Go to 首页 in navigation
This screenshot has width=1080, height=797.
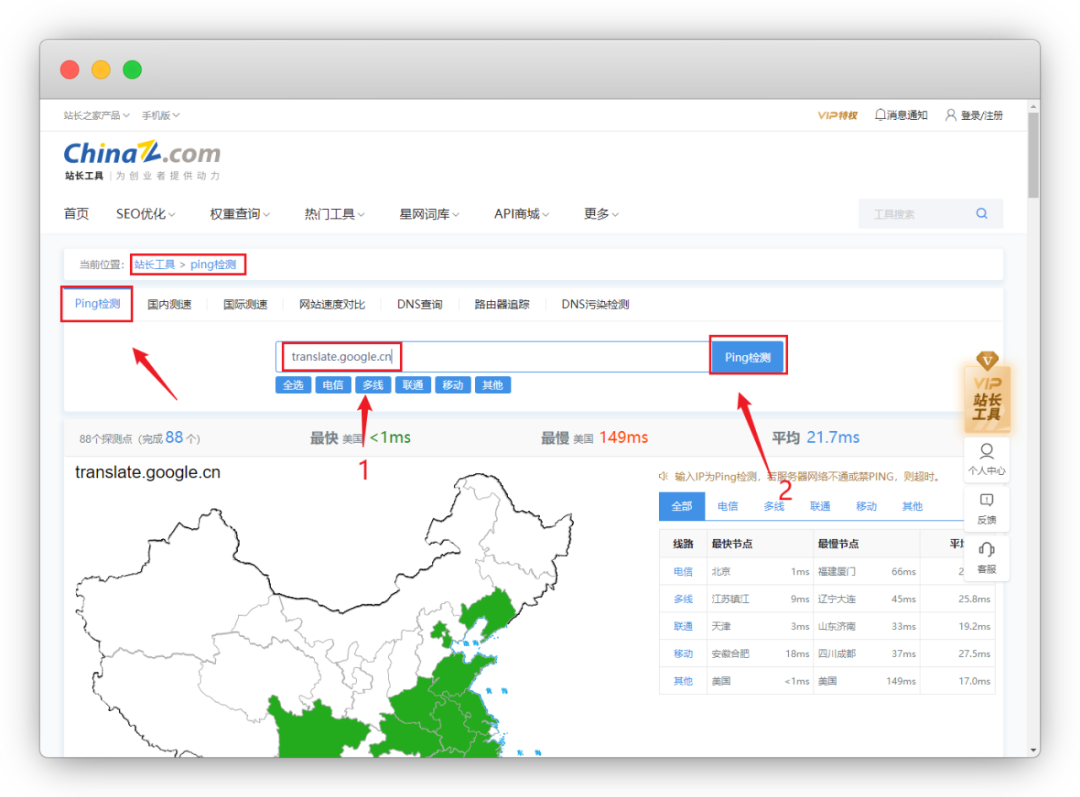76,214
